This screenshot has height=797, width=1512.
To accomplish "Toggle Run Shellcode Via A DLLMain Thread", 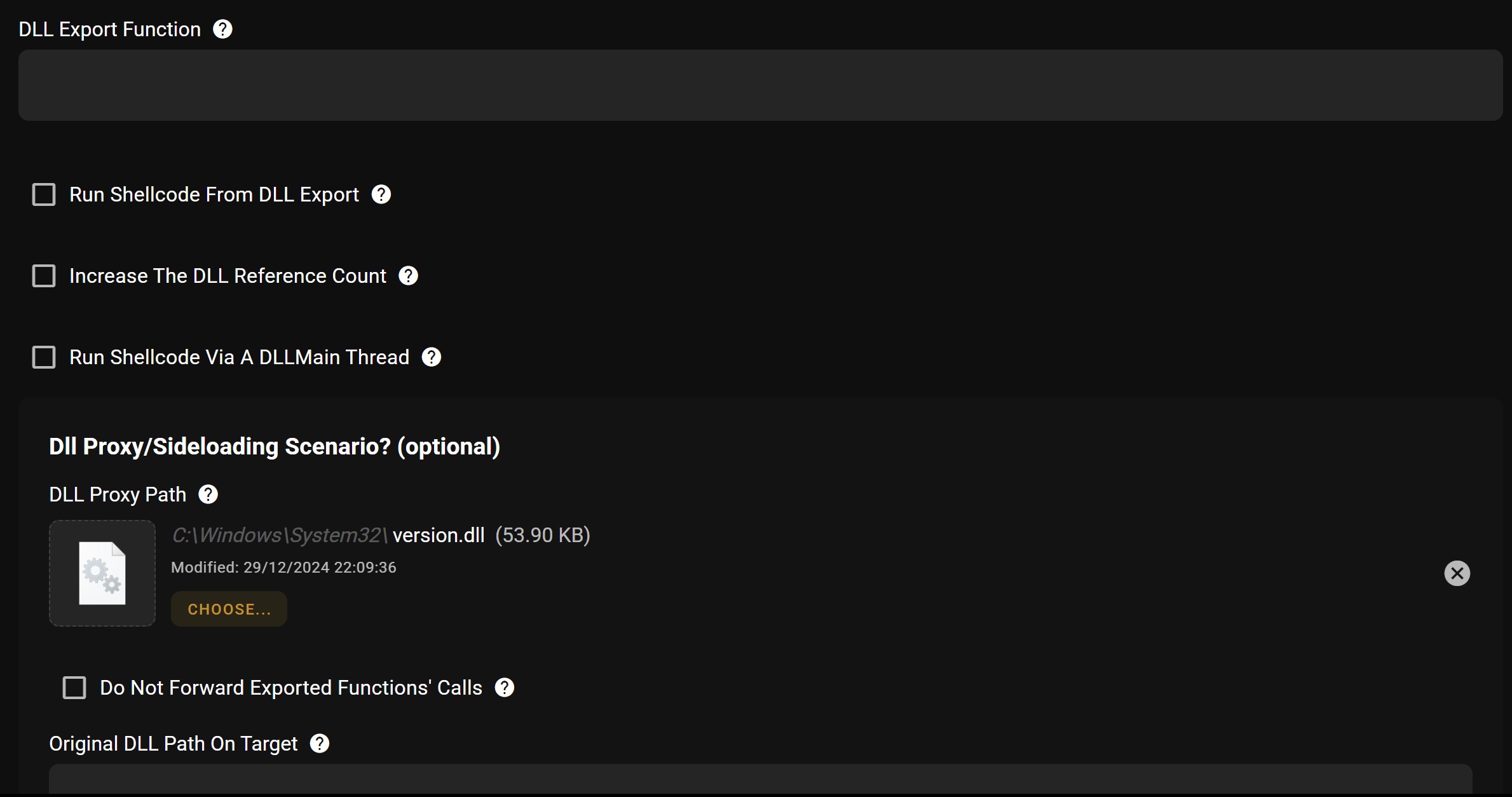I will (x=44, y=357).
